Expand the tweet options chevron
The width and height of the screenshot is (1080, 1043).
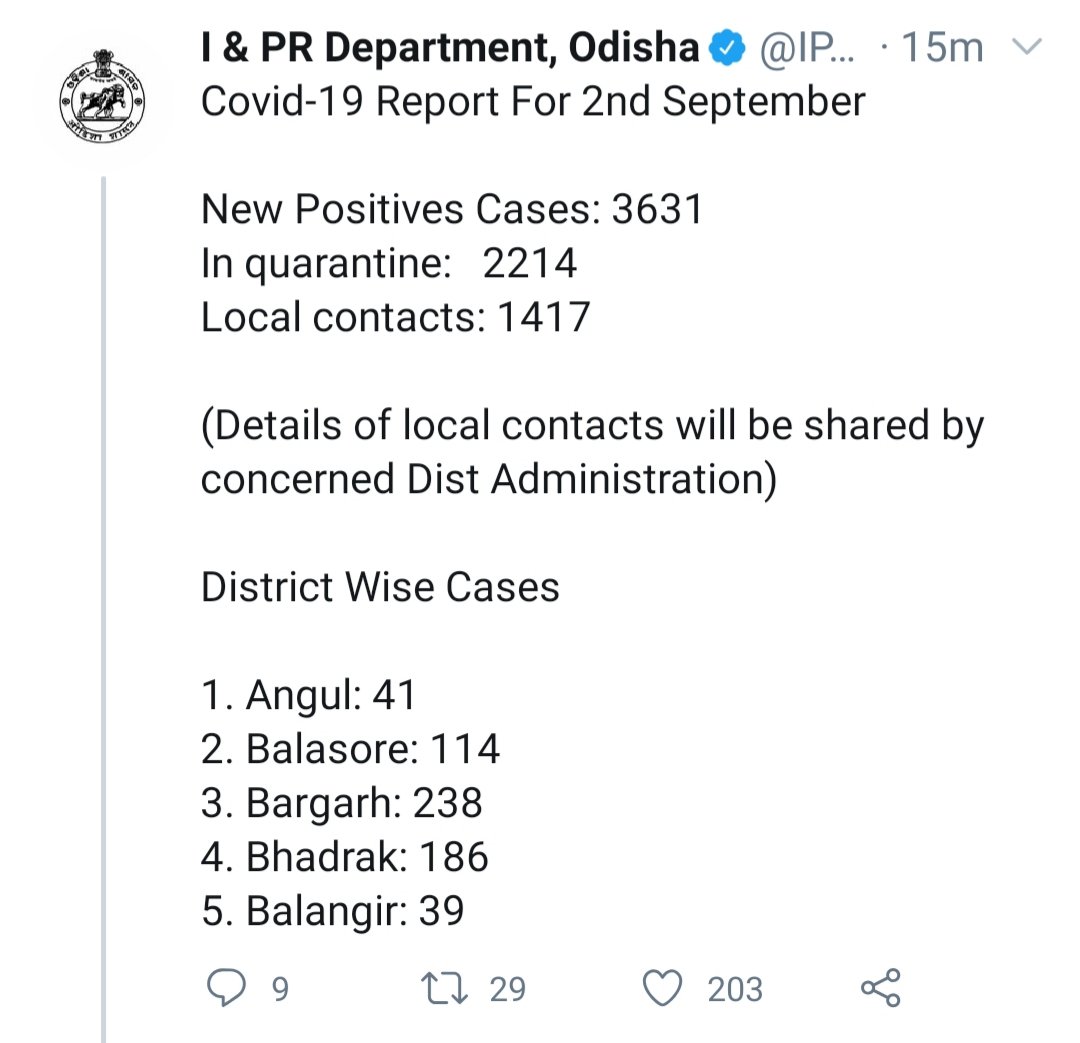point(1027,47)
